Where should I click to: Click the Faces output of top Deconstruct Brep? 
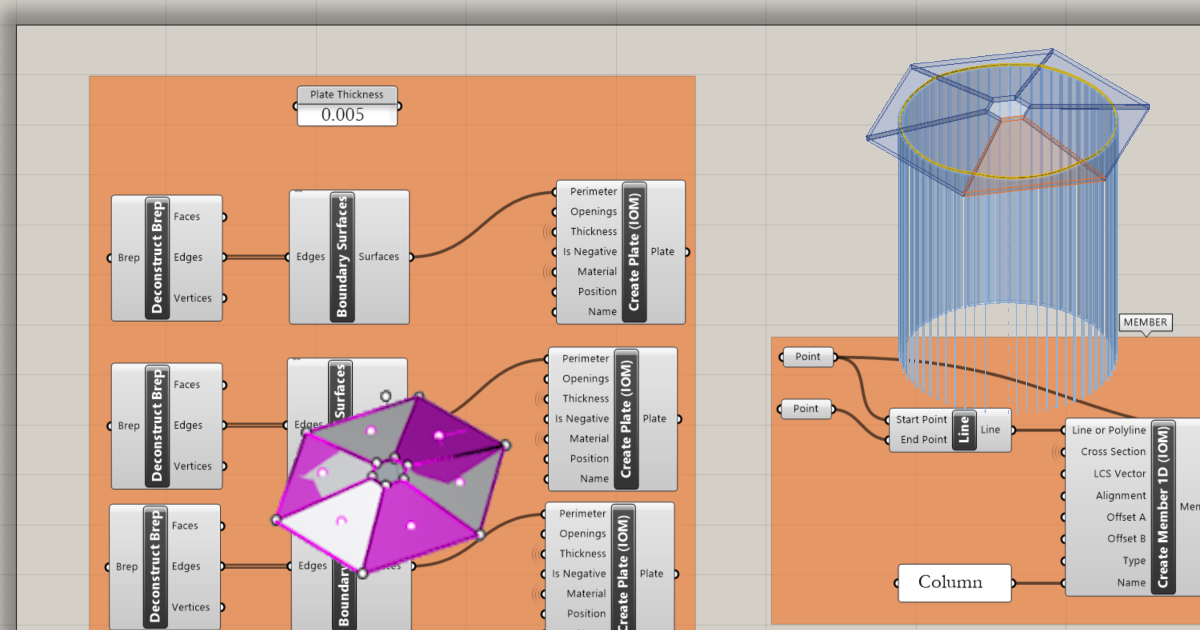[x=187, y=216]
